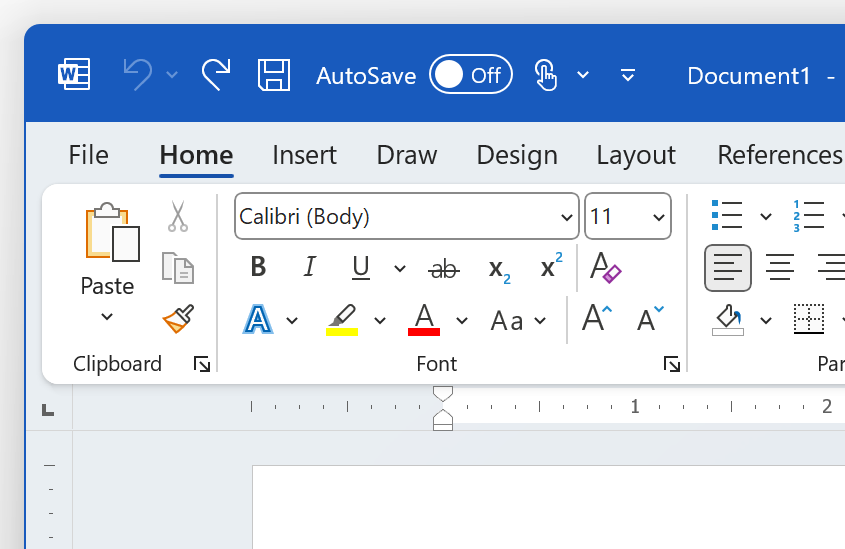Open the Design ribbon tab
845x549 pixels.
(516, 155)
